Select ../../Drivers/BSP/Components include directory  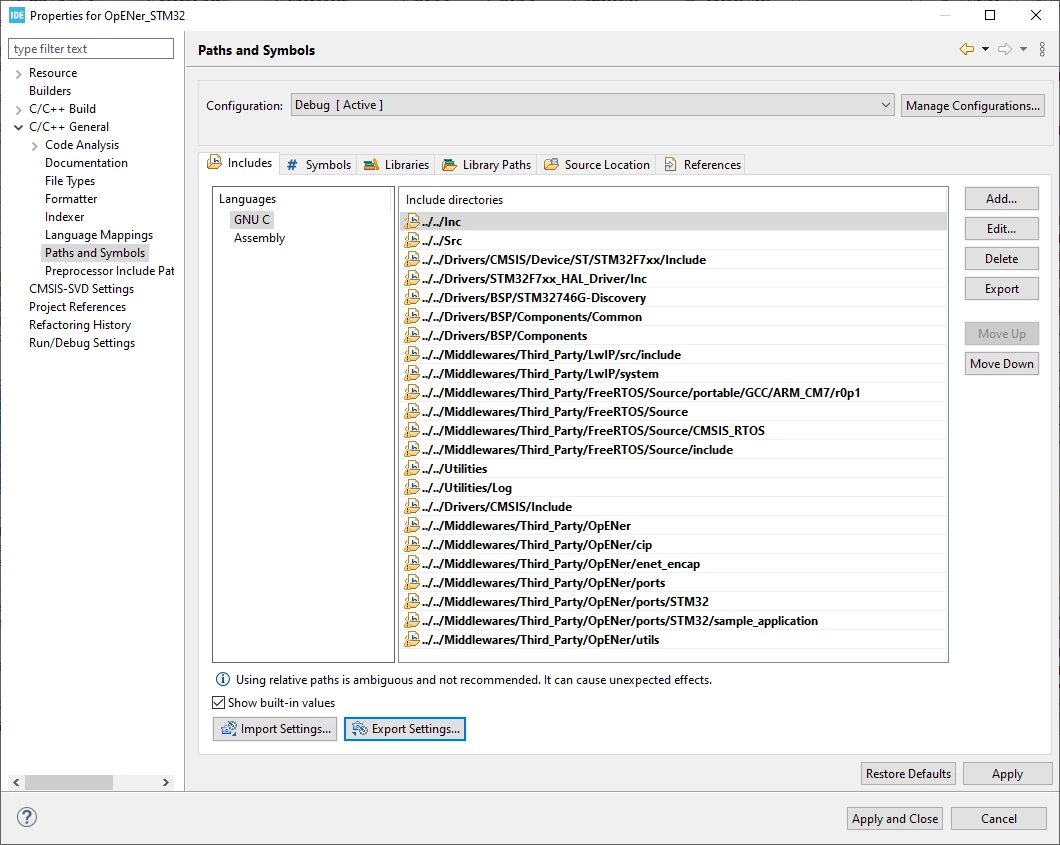(673, 335)
